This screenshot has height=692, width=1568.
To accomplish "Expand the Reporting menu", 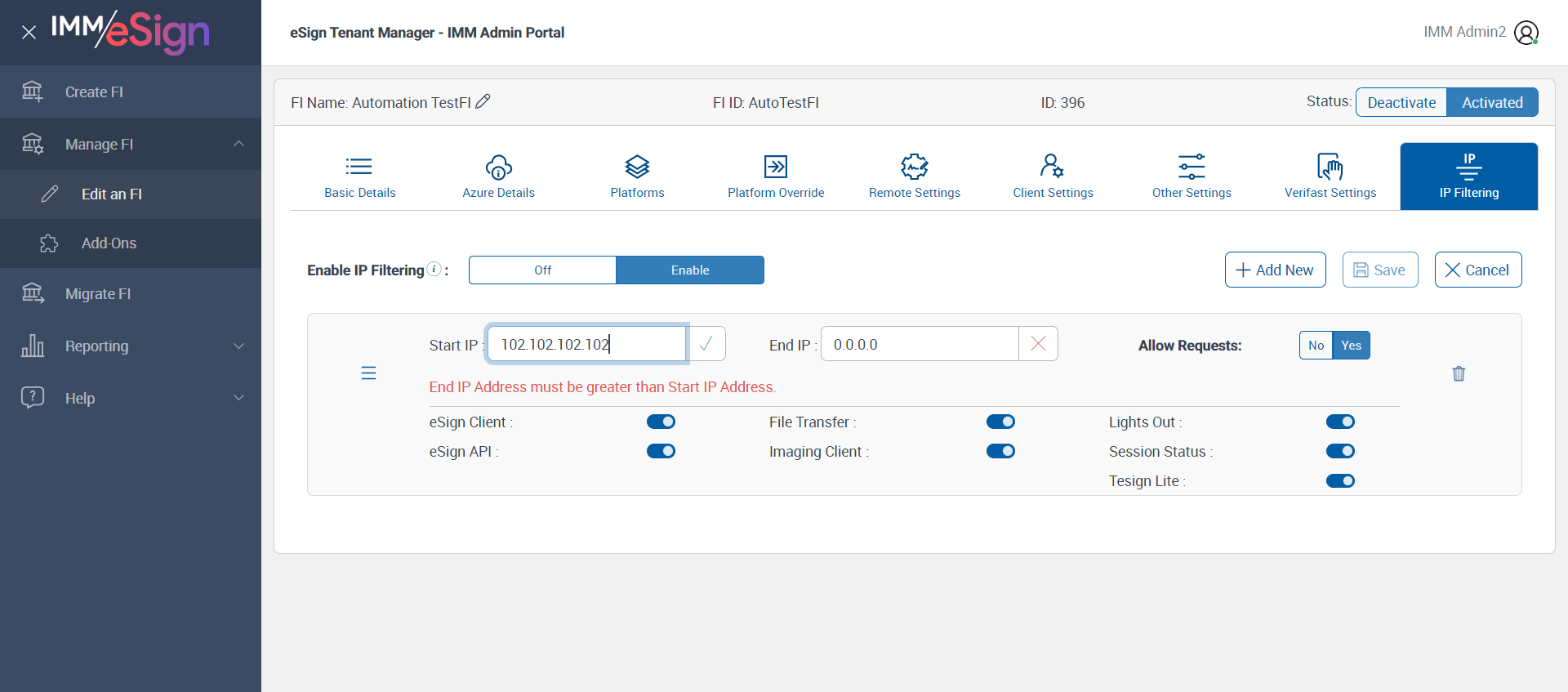I will tap(238, 346).
